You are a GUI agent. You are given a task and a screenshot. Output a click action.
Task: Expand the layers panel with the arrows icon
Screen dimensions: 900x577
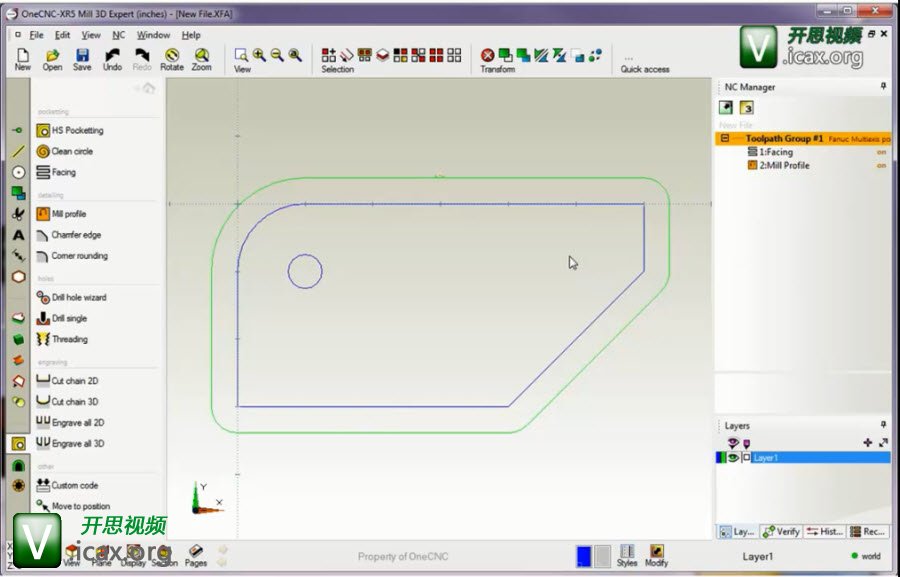click(883, 442)
